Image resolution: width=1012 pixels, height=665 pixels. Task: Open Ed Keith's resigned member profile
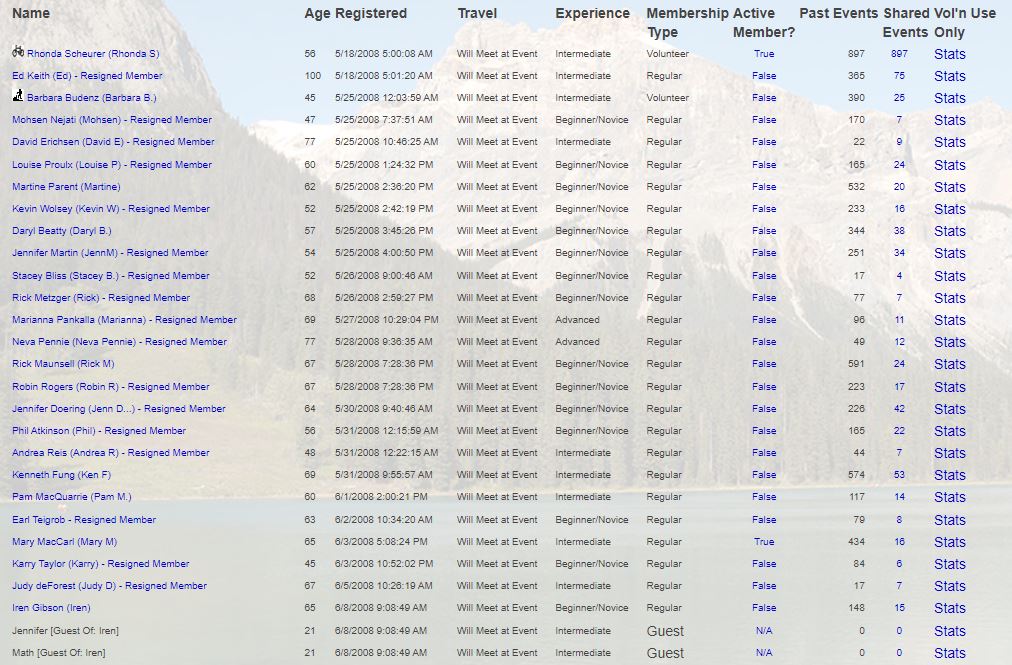pyautogui.click(x=87, y=76)
